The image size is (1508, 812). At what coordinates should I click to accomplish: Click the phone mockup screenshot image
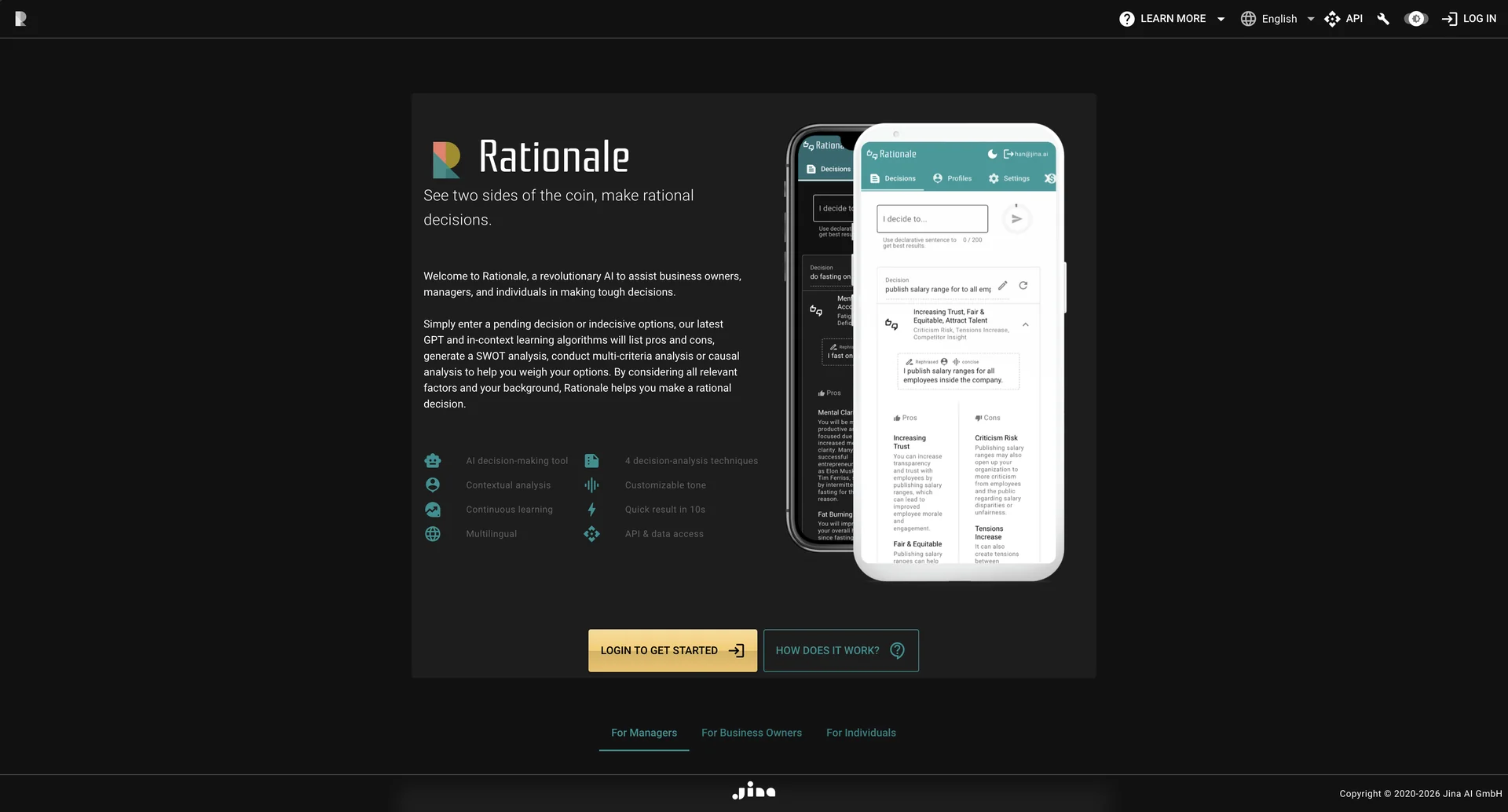pyautogui.click(x=925, y=352)
